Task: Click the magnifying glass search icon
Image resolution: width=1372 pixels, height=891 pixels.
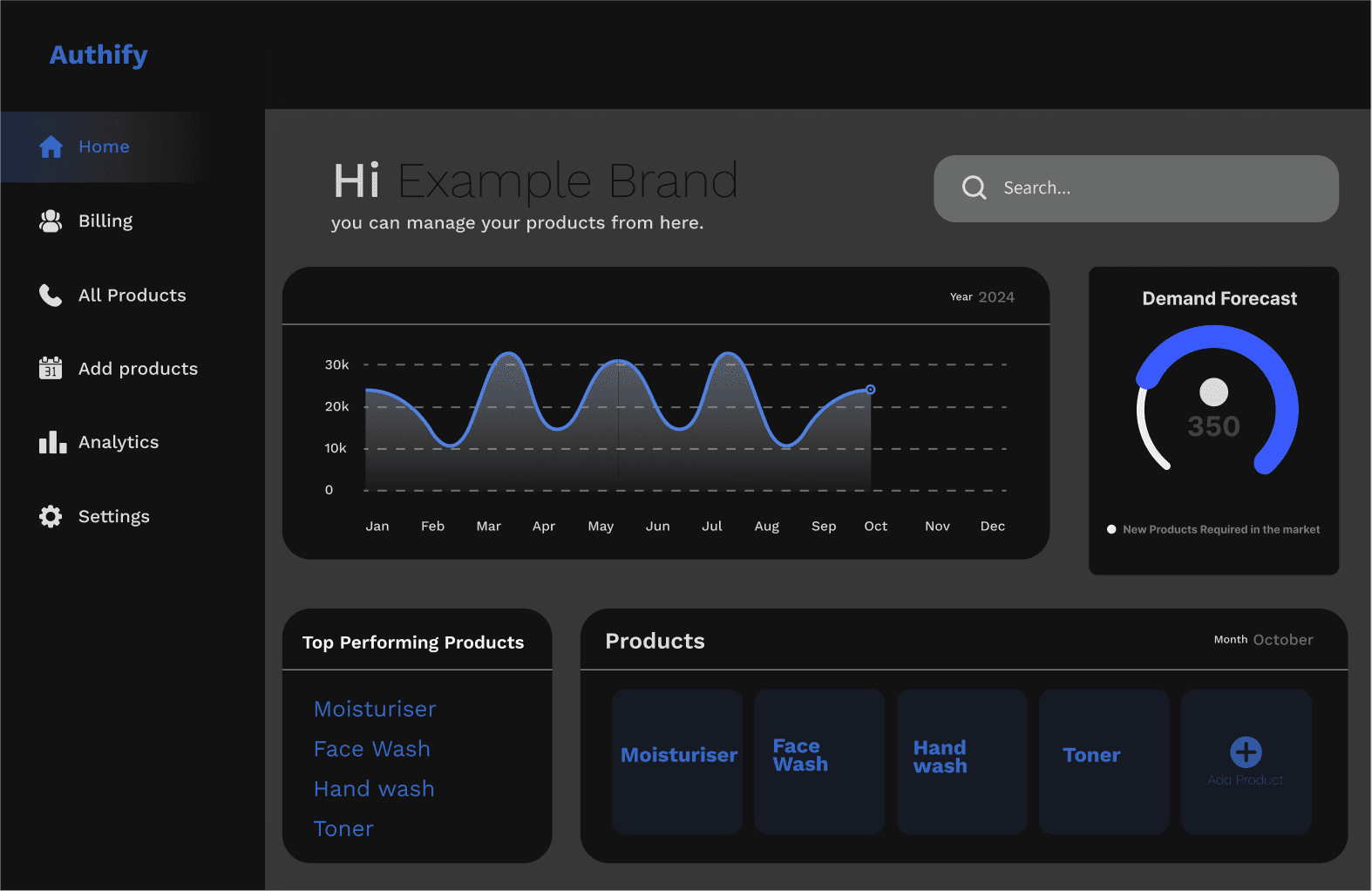Action: (974, 188)
